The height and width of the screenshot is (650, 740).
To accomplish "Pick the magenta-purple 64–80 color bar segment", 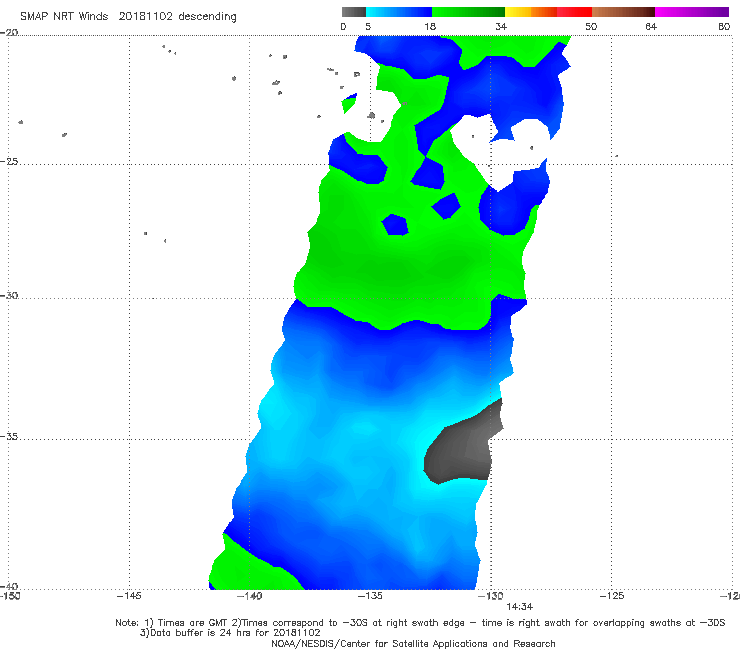I will tap(692, 12).
